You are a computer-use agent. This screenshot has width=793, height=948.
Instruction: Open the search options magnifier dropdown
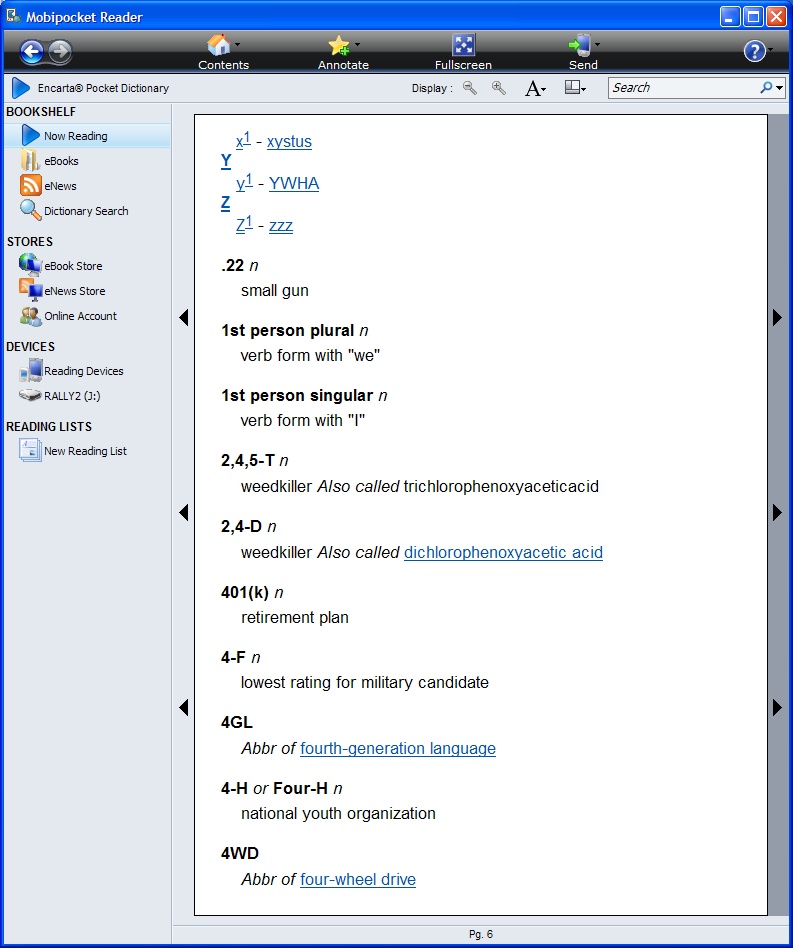pyautogui.click(x=772, y=88)
